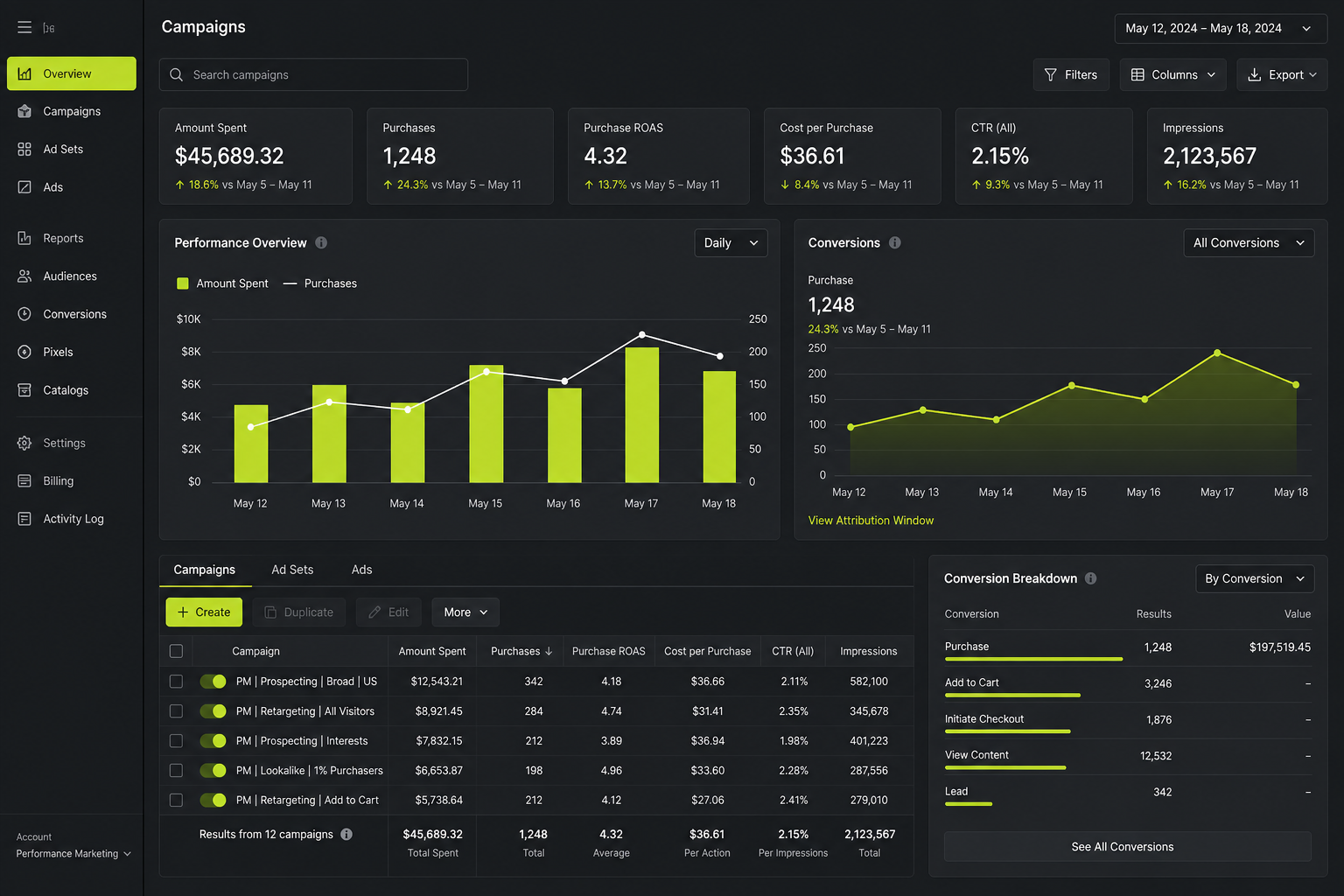The image size is (1344, 896).
Task: Expand the More actions dropdown
Action: pos(465,612)
